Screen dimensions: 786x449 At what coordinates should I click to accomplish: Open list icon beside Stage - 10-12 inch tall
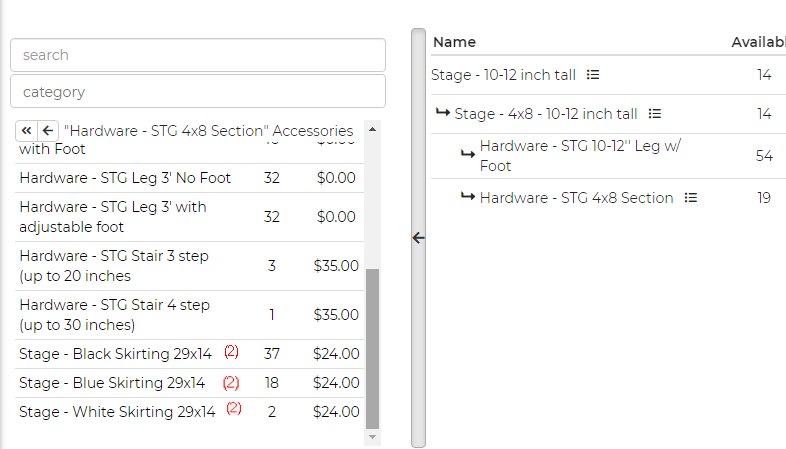tap(593, 75)
